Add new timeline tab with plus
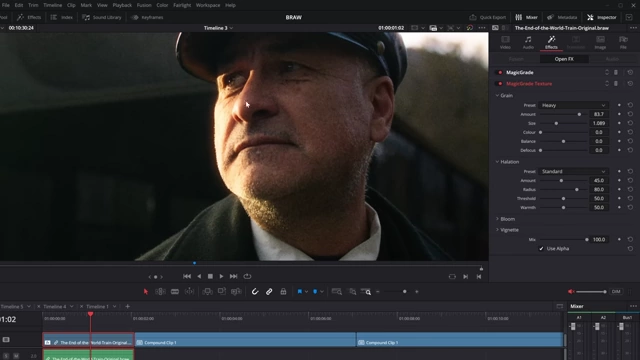This screenshot has height=360, width=640. click(127, 307)
